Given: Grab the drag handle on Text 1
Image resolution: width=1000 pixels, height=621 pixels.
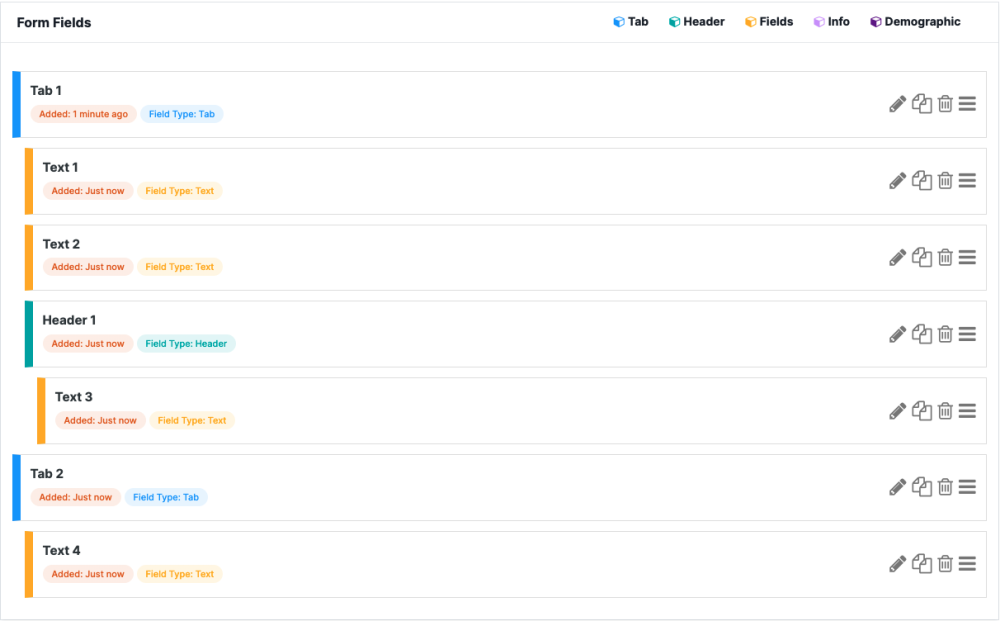Looking at the screenshot, I should pos(967,180).
